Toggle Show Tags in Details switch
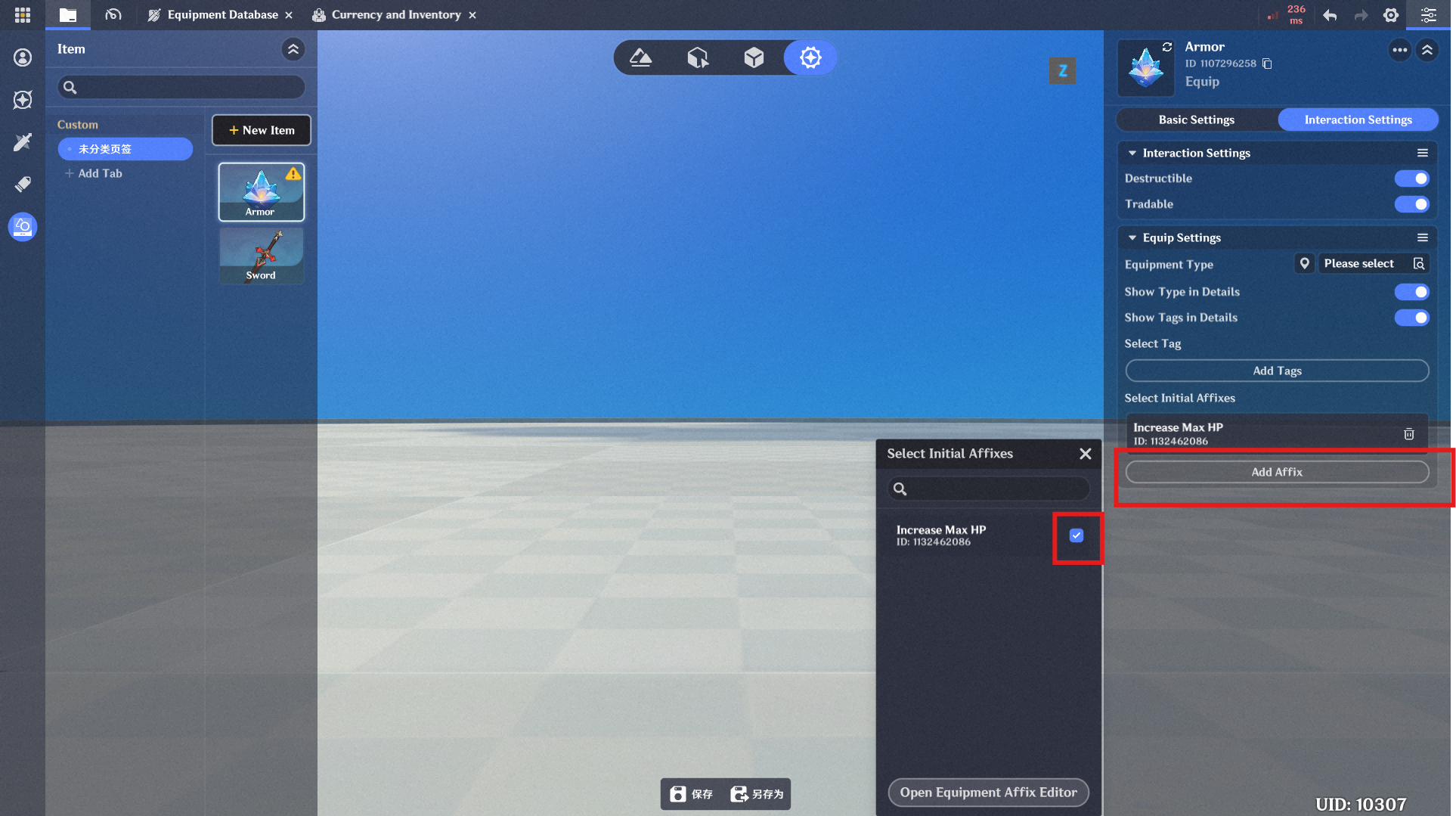Image resolution: width=1456 pixels, height=816 pixels. (x=1411, y=318)
